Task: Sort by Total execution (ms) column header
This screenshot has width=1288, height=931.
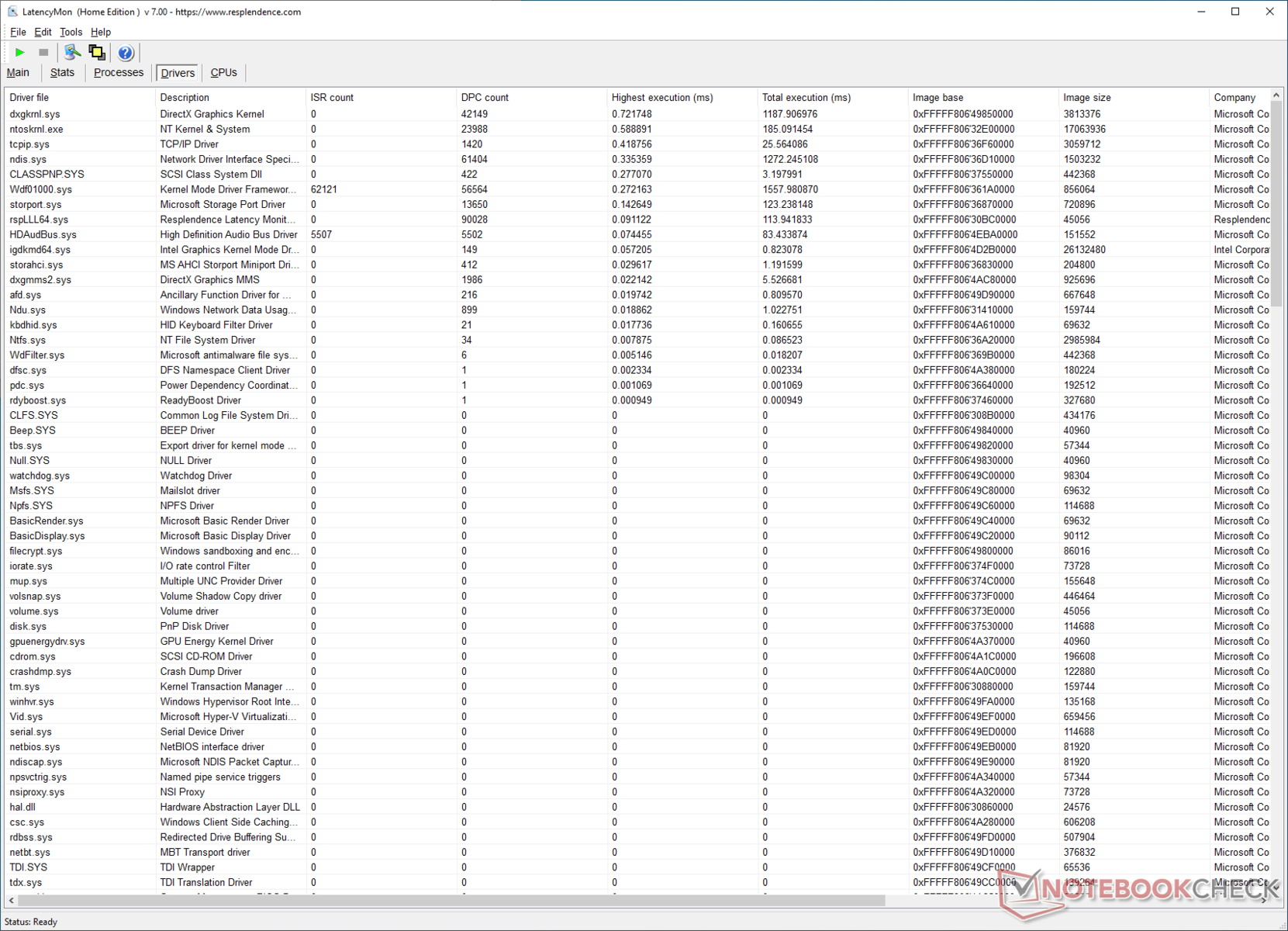Action: click(x=832, y=98)
